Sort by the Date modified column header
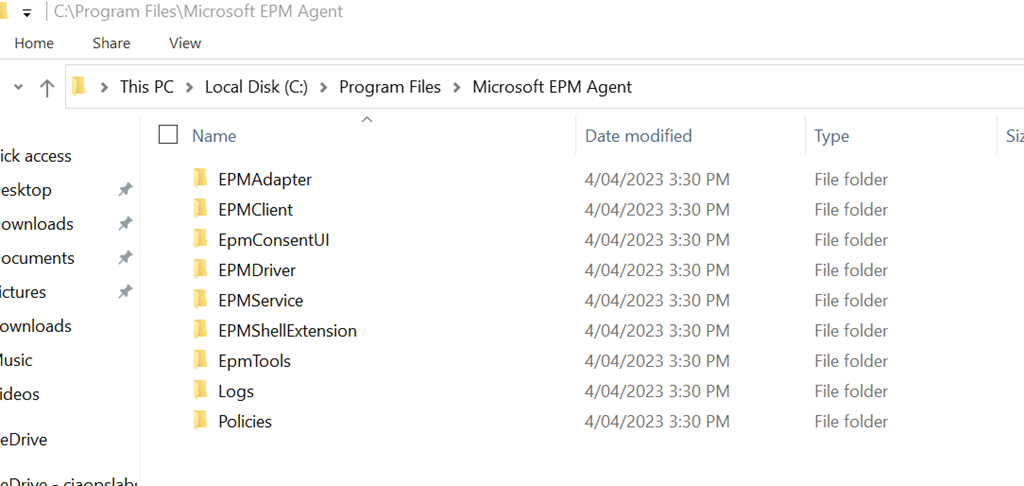Viewport: 1024px width, 486px height. 638,136
